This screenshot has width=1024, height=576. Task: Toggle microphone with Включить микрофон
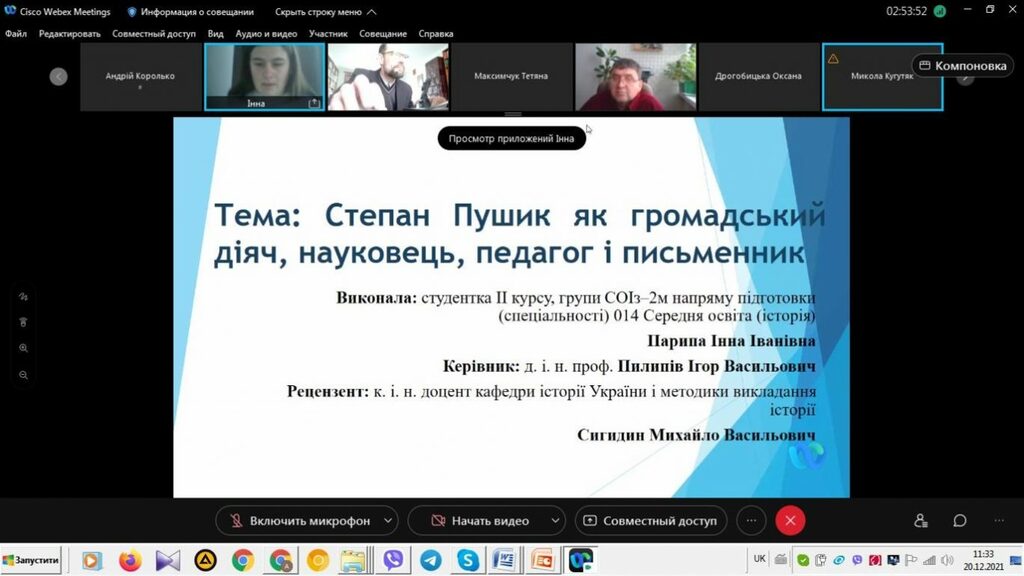tap(299, 521)
